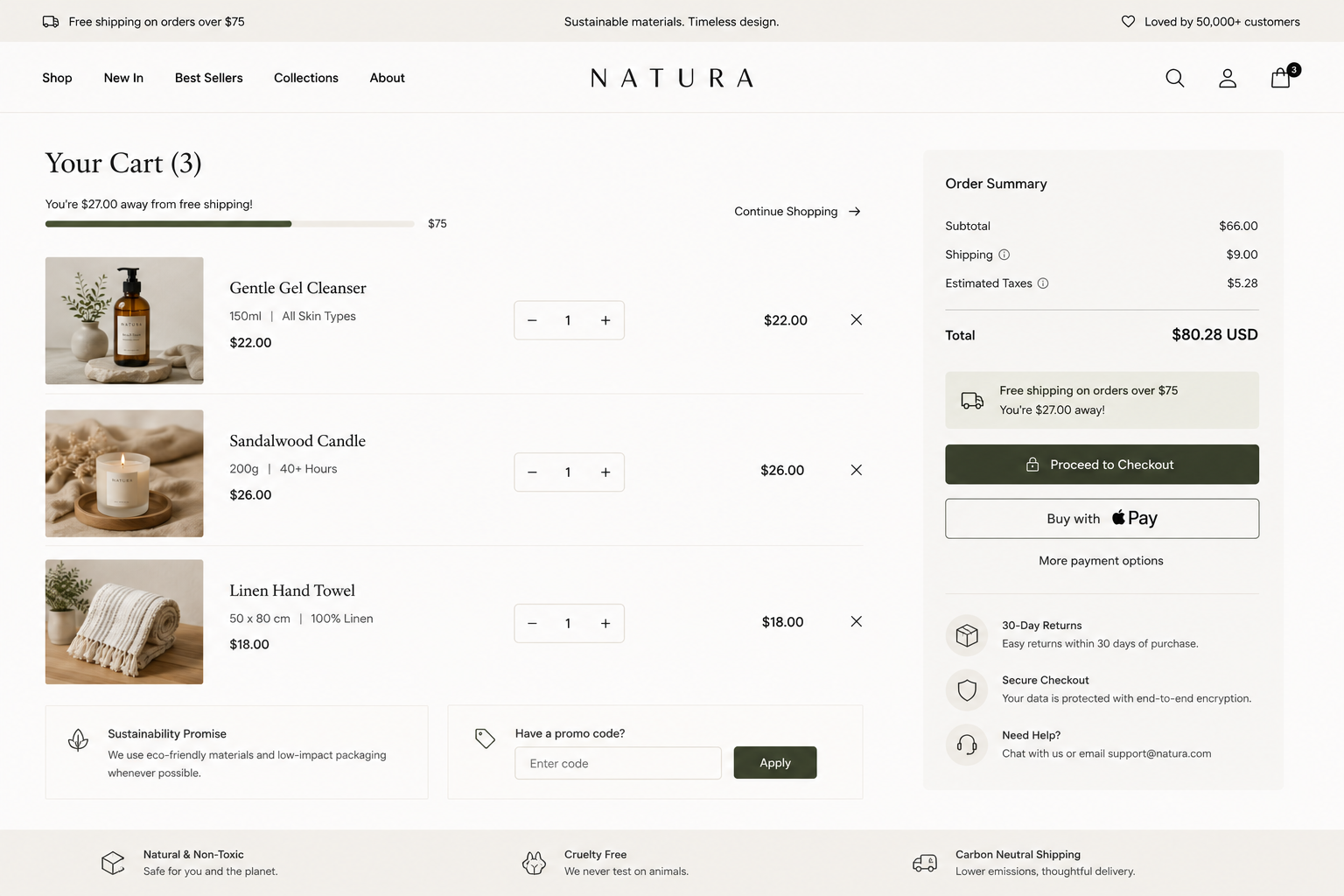Open the About page
The image size is (1344, 896).
click(x=388, y=78)
